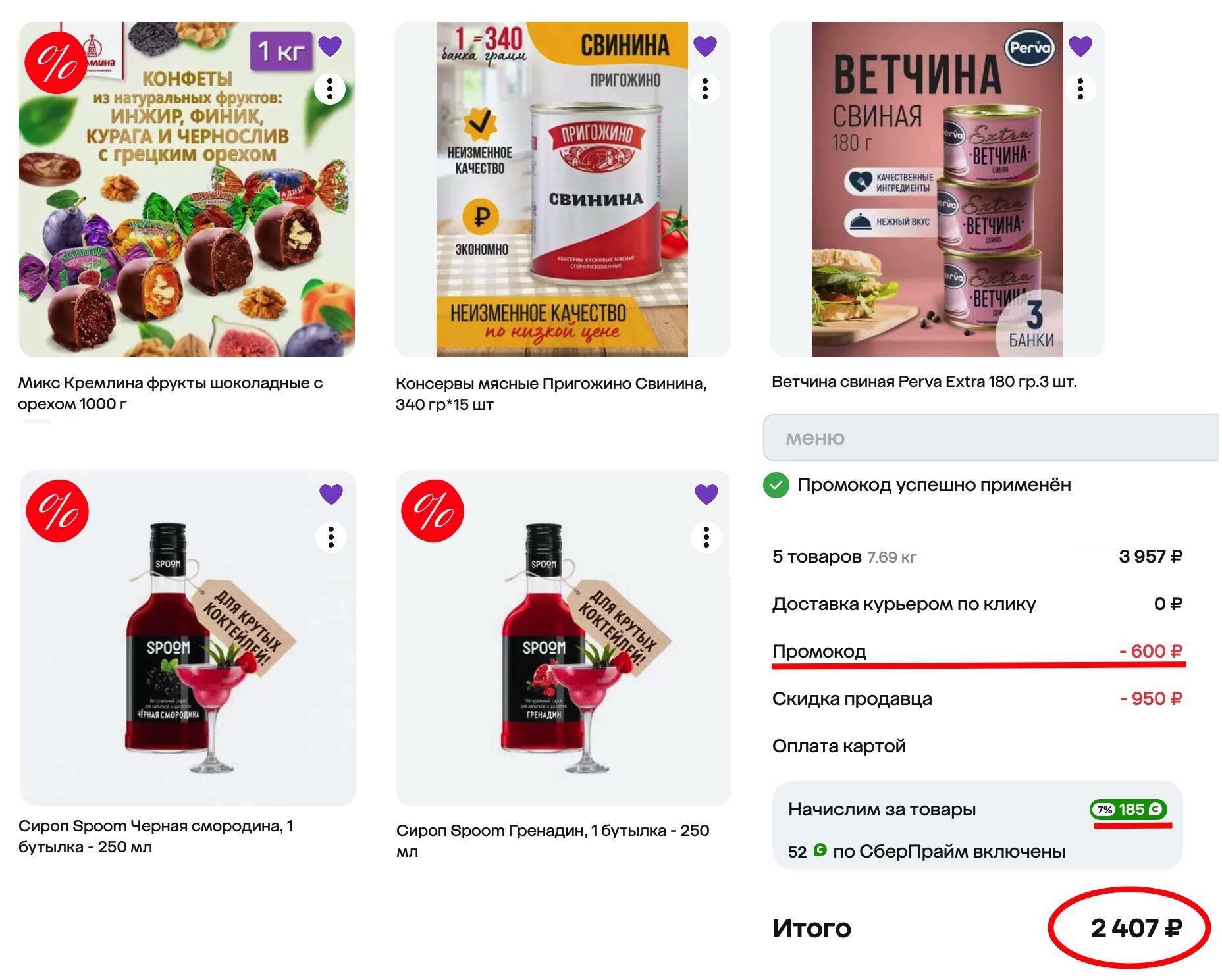Click the Ветчина свиная Perva product image
Screen dimensions: 1222x980
pos(938,190)
